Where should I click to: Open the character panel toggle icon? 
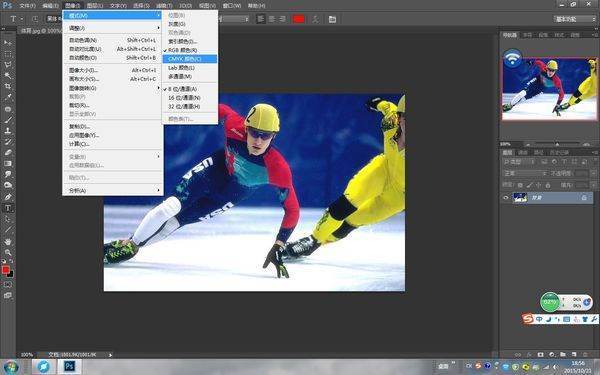pos(332,19)
